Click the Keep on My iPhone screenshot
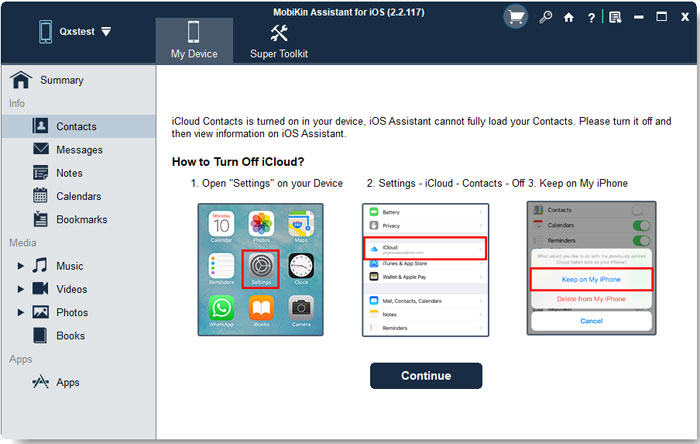Image resolution: width=700 pixels, height=444 pixels. 592,268
